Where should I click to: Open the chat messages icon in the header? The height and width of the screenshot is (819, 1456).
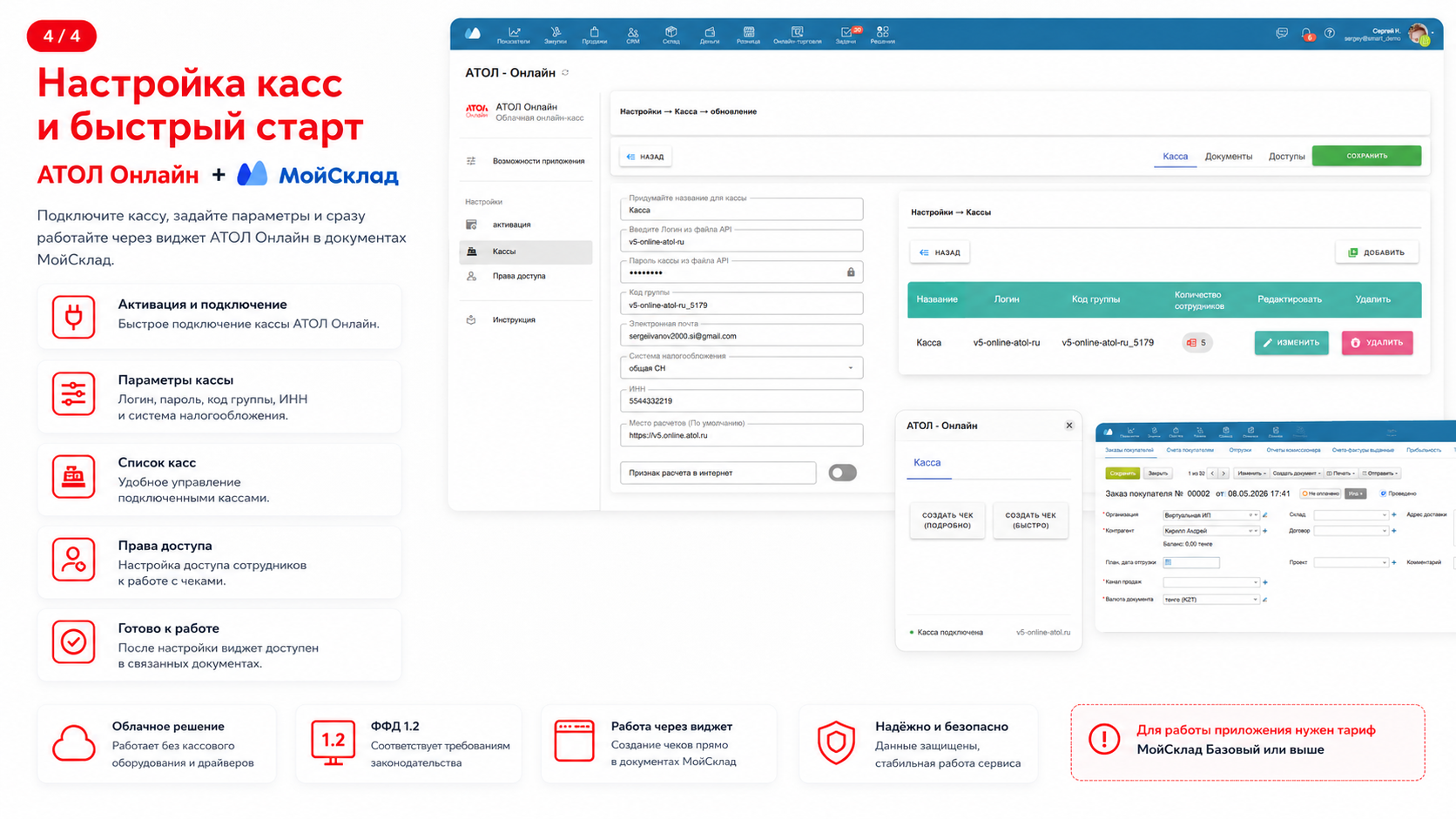click(x=1282, y=33)
